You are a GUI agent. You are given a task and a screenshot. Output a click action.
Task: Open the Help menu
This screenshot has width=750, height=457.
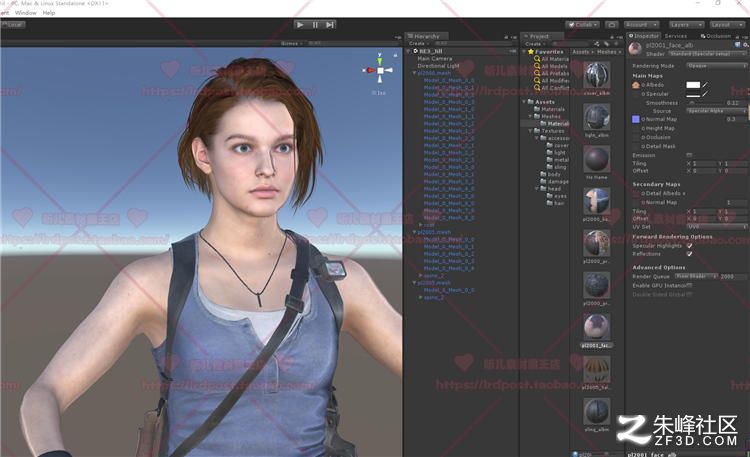(x=49, y=13)
